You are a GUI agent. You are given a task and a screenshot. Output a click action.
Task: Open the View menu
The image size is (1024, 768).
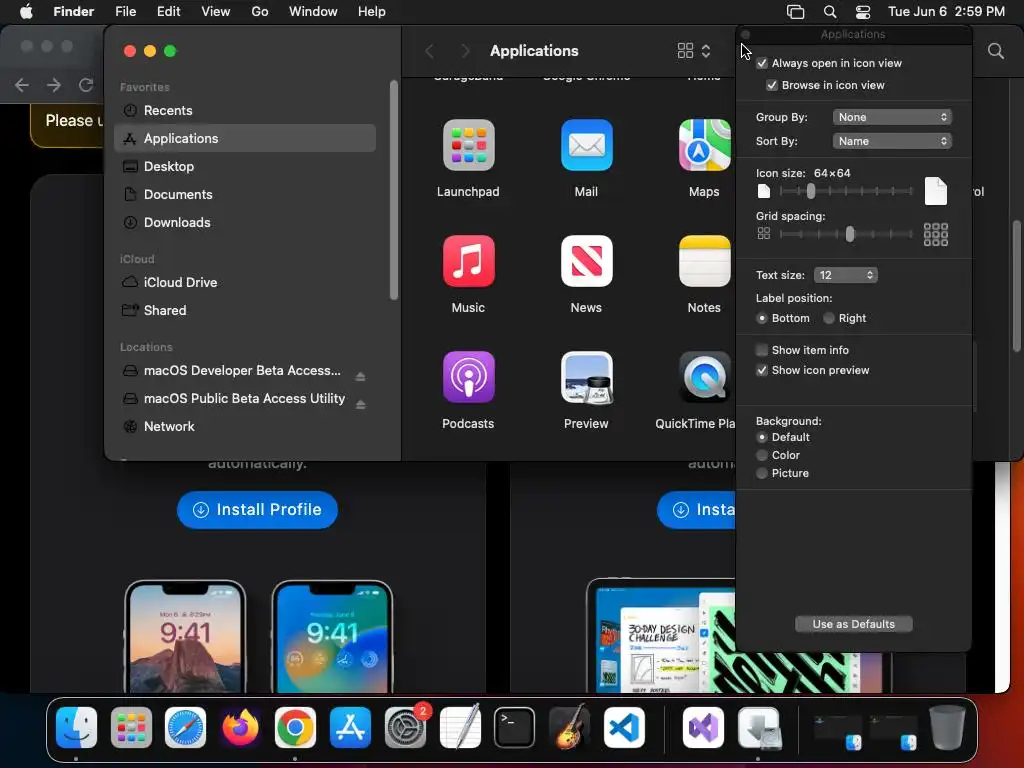pyautogui.click(x=216, y=12)
